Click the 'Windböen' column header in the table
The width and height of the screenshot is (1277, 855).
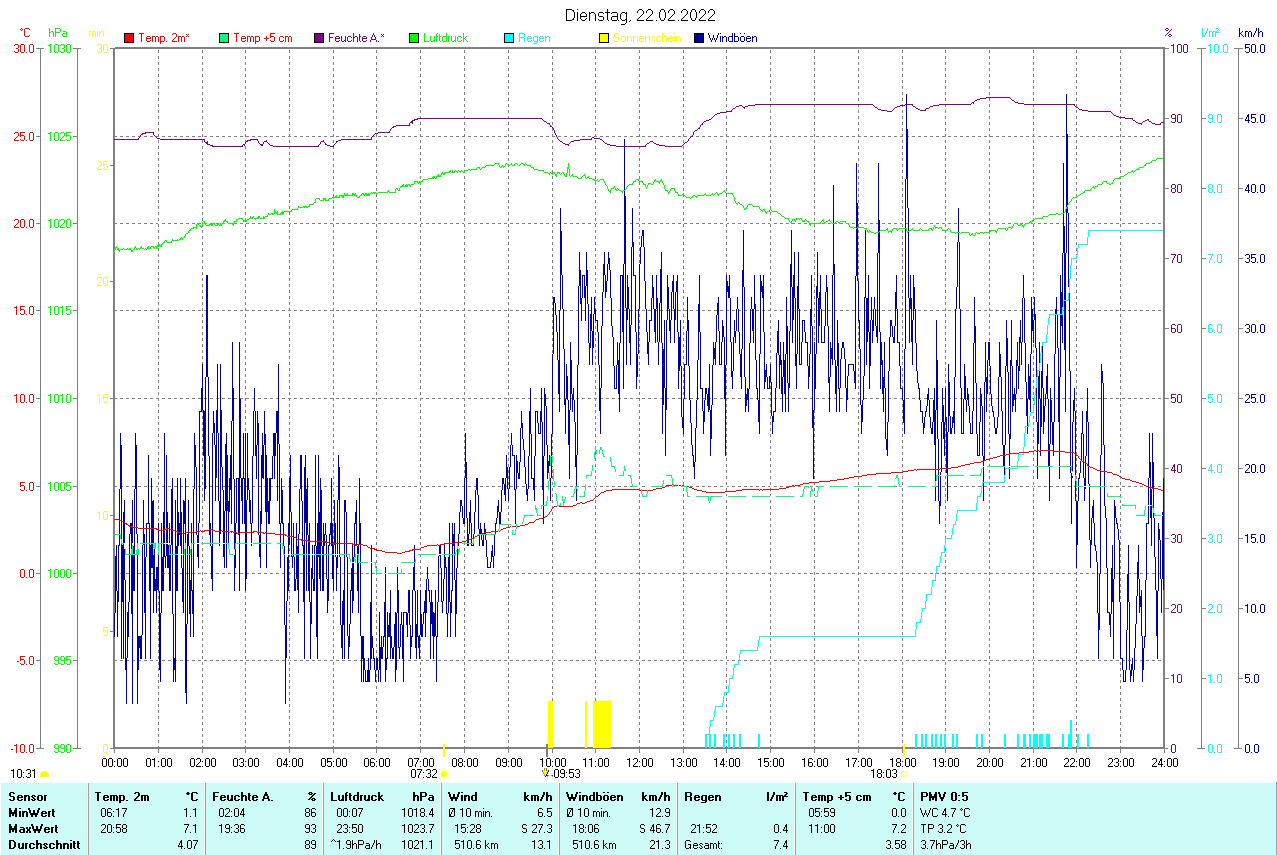click(x=593, y=797)
